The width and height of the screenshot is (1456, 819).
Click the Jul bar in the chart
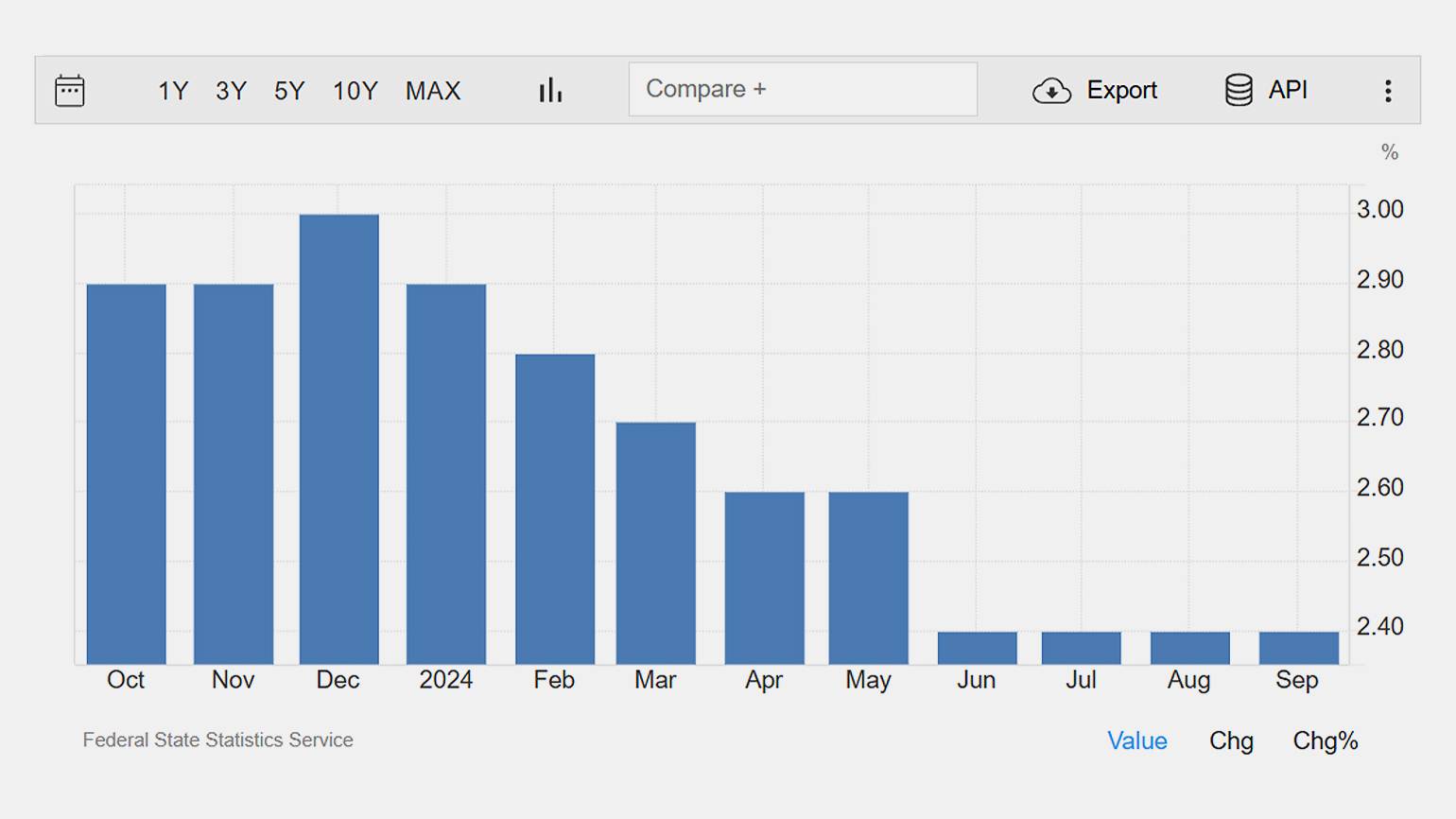click(x=1082, y=648)
